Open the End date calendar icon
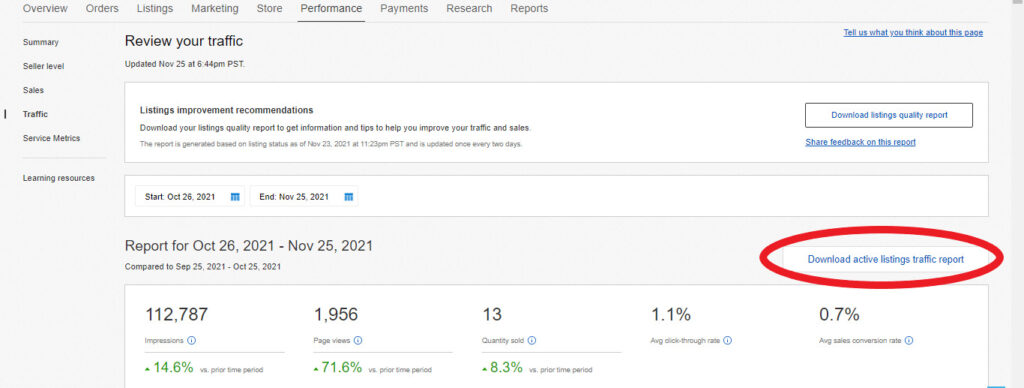 [x=349, y=197]
